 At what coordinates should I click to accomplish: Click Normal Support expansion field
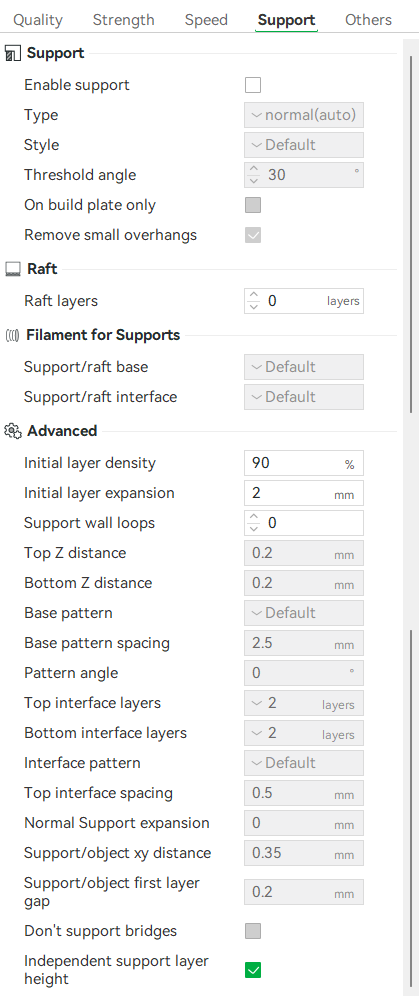coord(304,823)
